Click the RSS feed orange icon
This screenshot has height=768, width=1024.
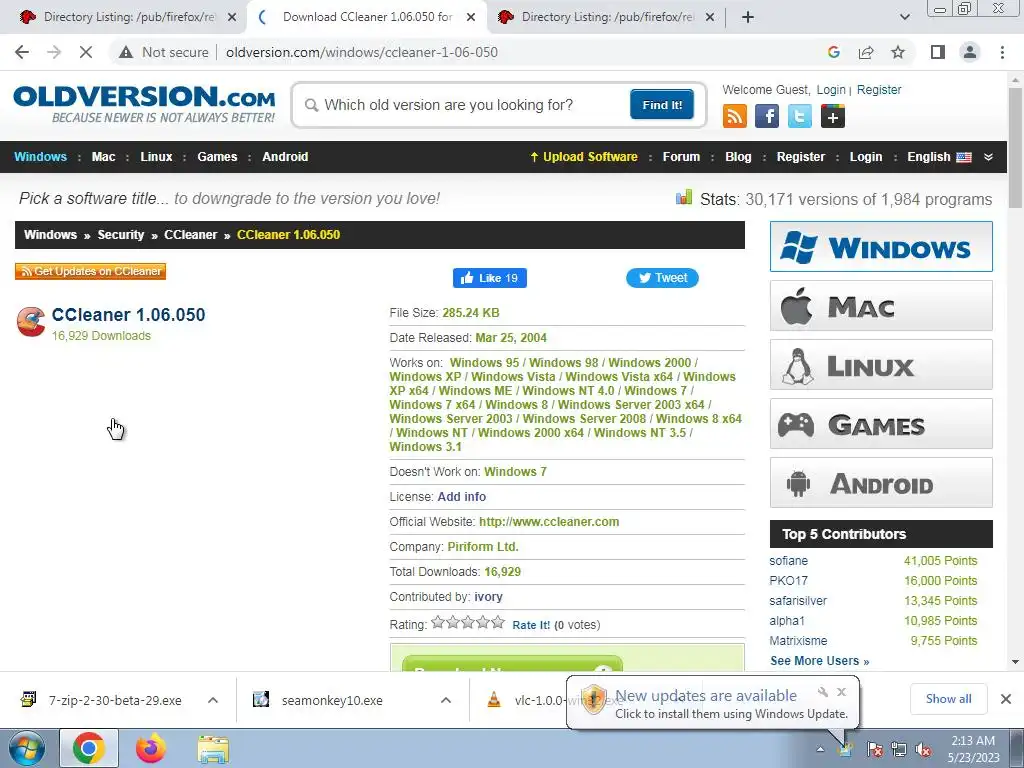coord(735,116)
